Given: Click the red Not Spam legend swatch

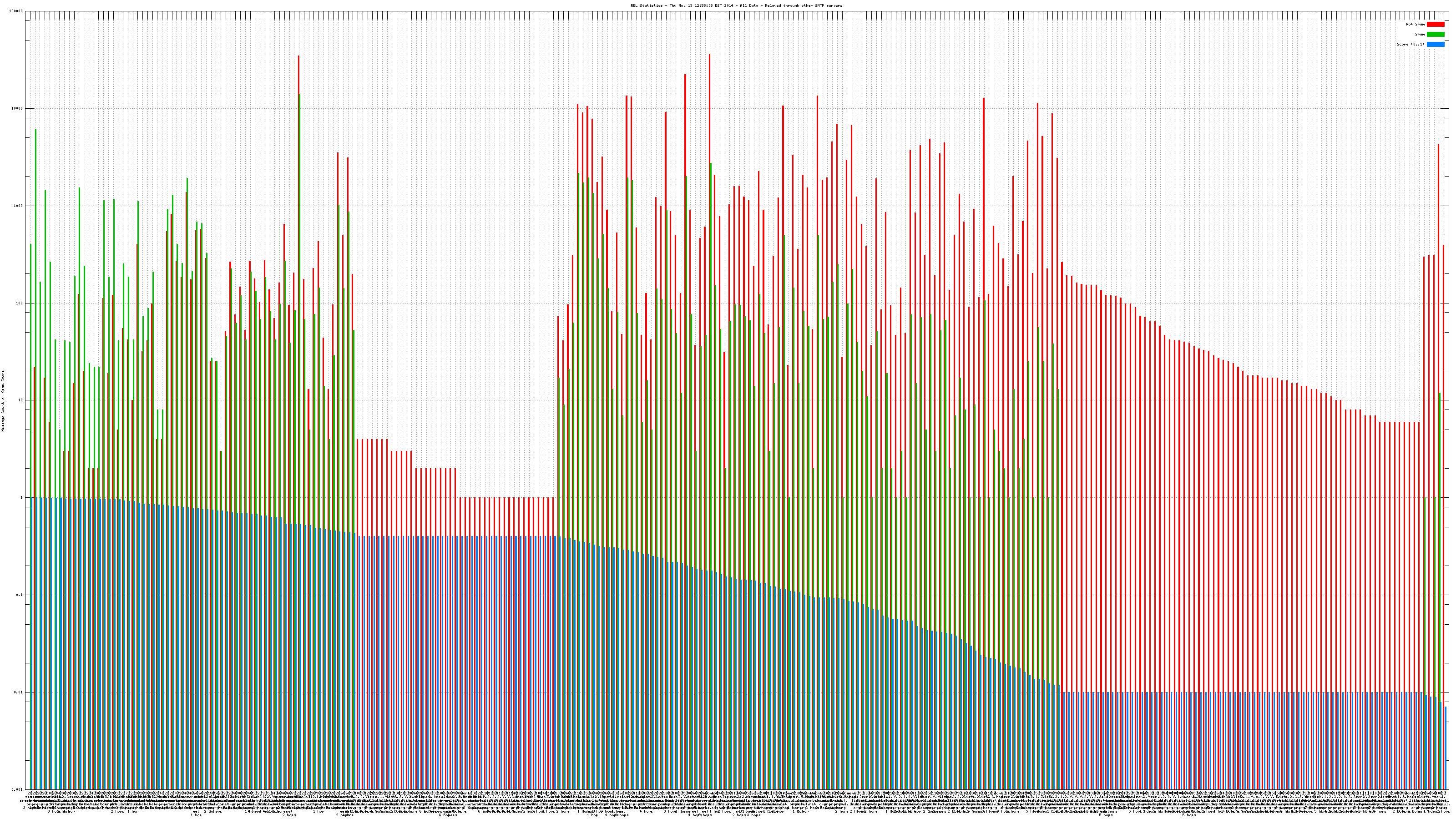Looking at the screenshot, I should 1435,24.
